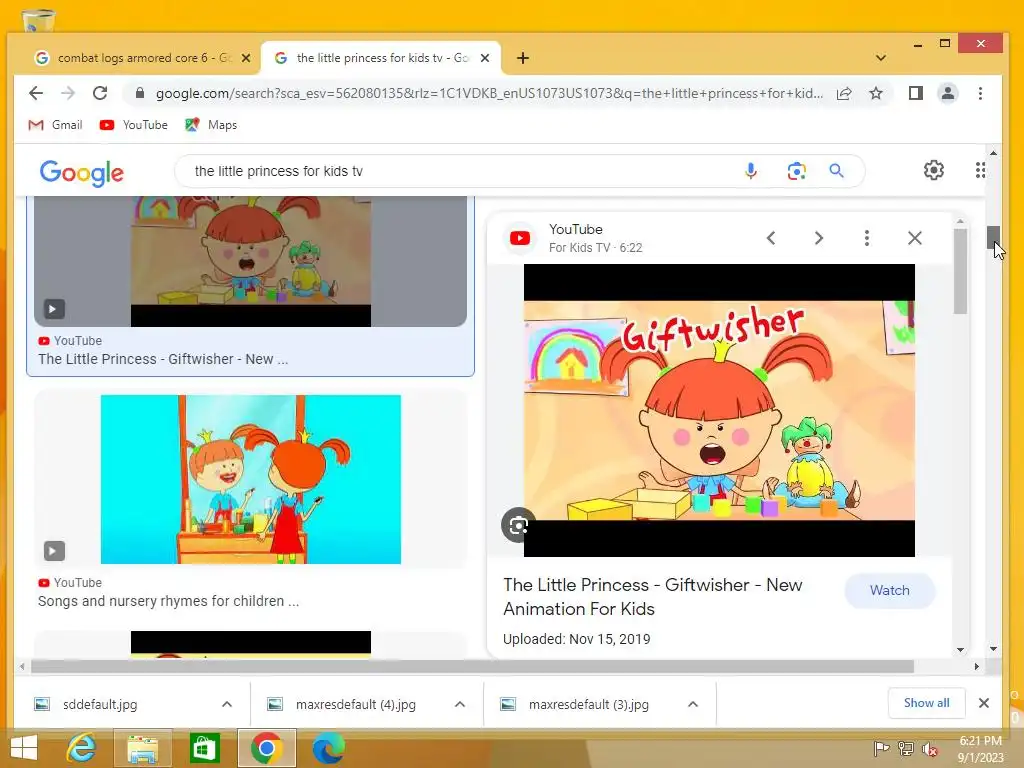Image resolution: width=1024 pixels, height=768 pixels.
Task: Expand options for maxresdefault (4).jpg download
Action: coord(460,704)
